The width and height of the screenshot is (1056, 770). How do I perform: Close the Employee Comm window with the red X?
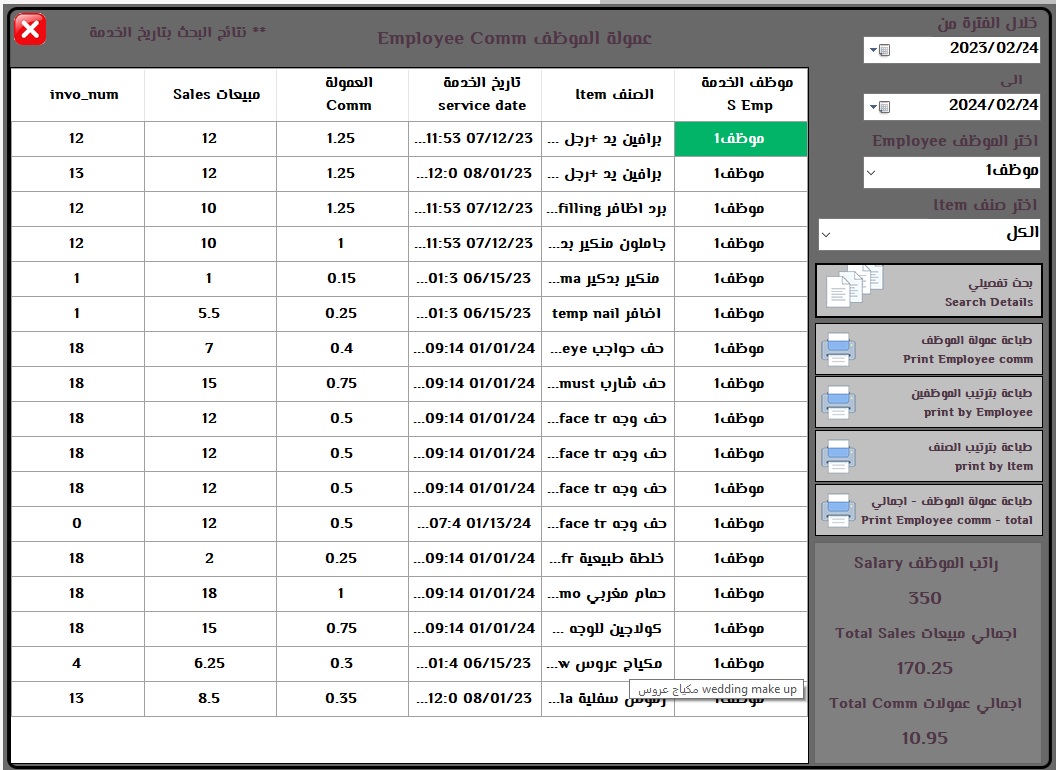tap(30, 30)
